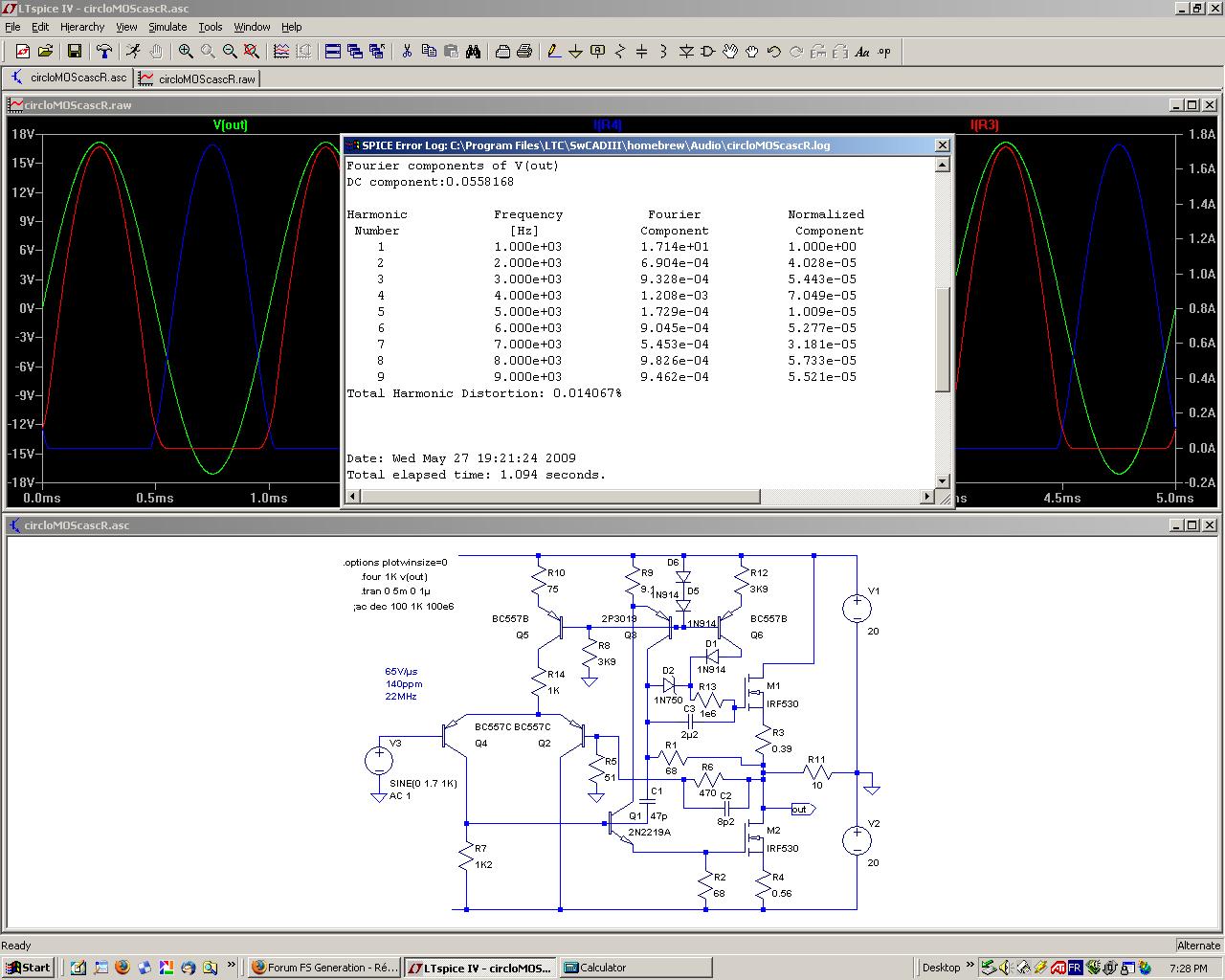
Task: Click the Run simulation icon
Action: click(133, 52)
